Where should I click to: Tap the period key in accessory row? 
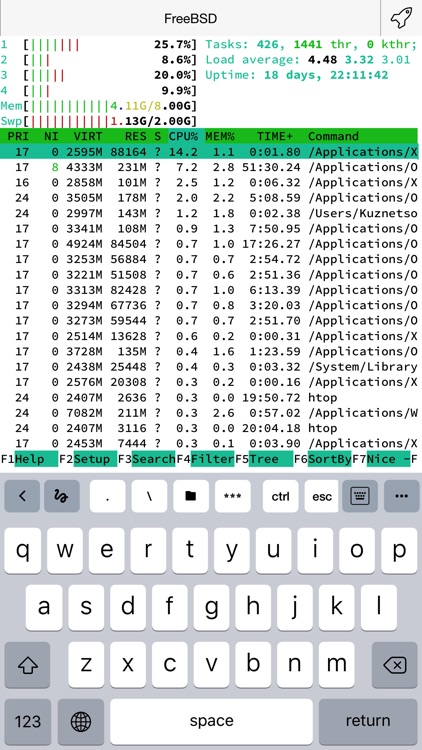(x=108, y=496)
